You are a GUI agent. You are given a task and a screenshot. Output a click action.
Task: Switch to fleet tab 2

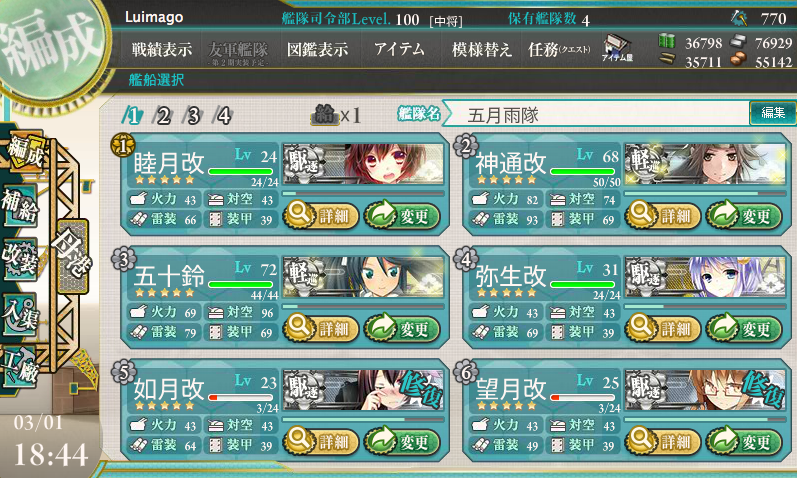pyautogui.click(x=163, y=116)
